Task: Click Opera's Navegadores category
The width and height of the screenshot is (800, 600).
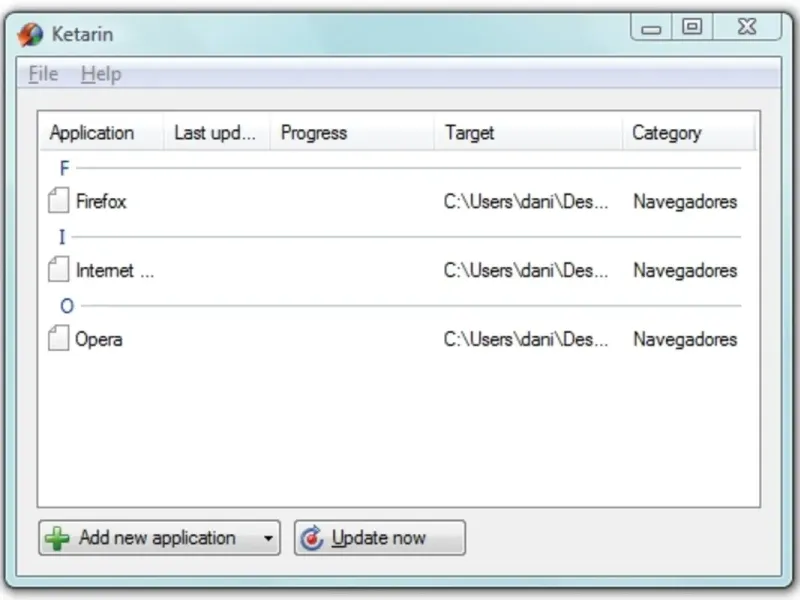Action: (x=685, y=339)
